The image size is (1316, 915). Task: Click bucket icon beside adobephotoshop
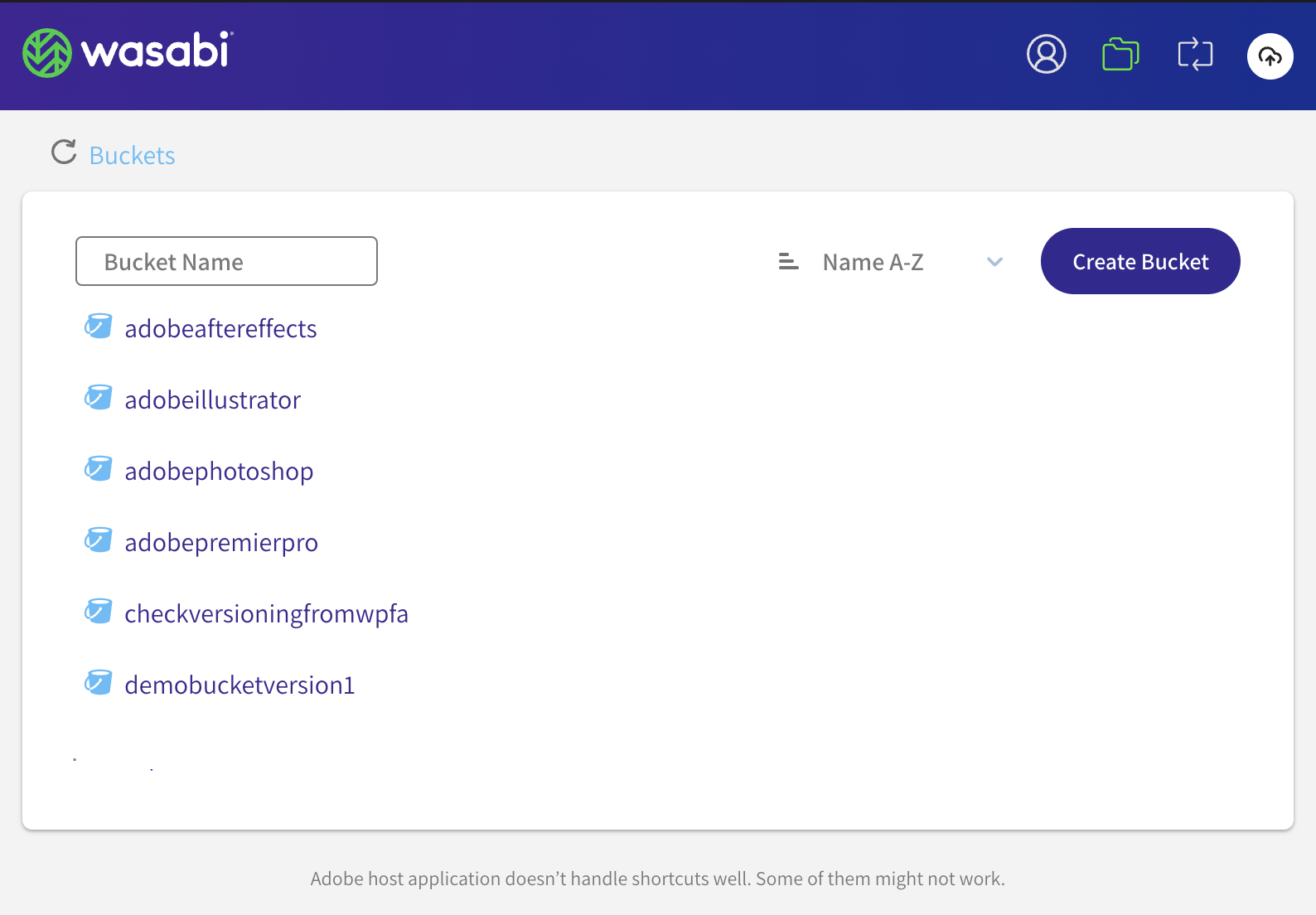(x=99, y=469)
